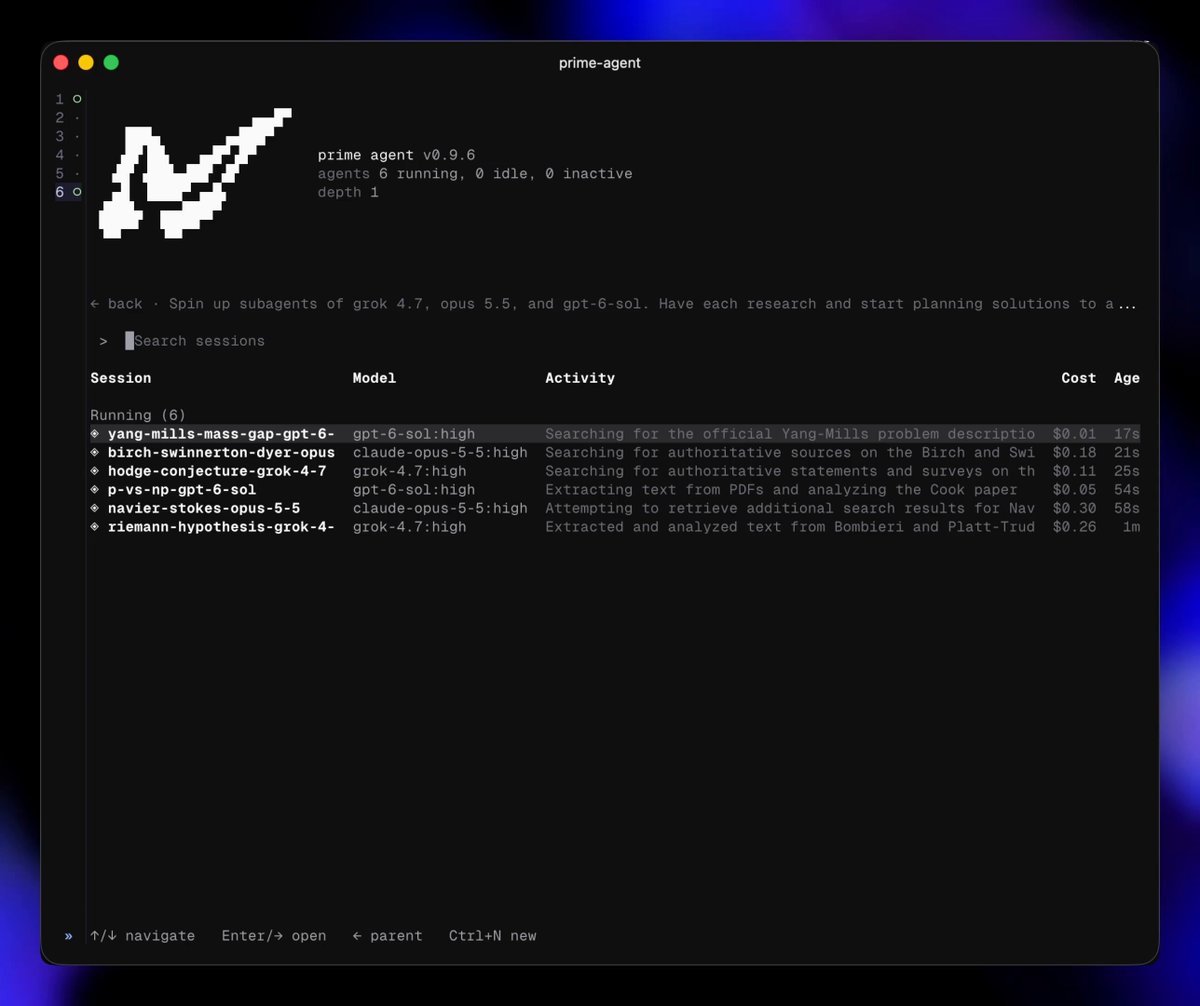Click the Age column header
The image size is (1200, 1006).
click(x=1127, y=378)
